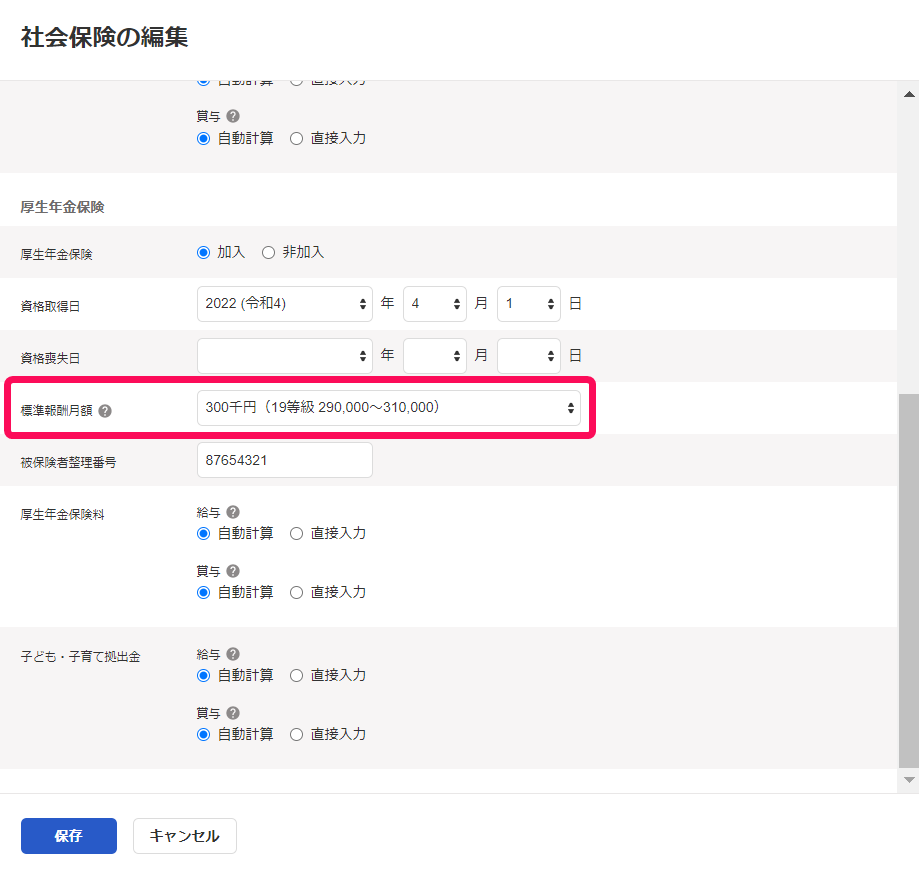Select 非加入 for 厚生年金保険
The height and width of the screenshot is (875, 919).
click(268, 253)
